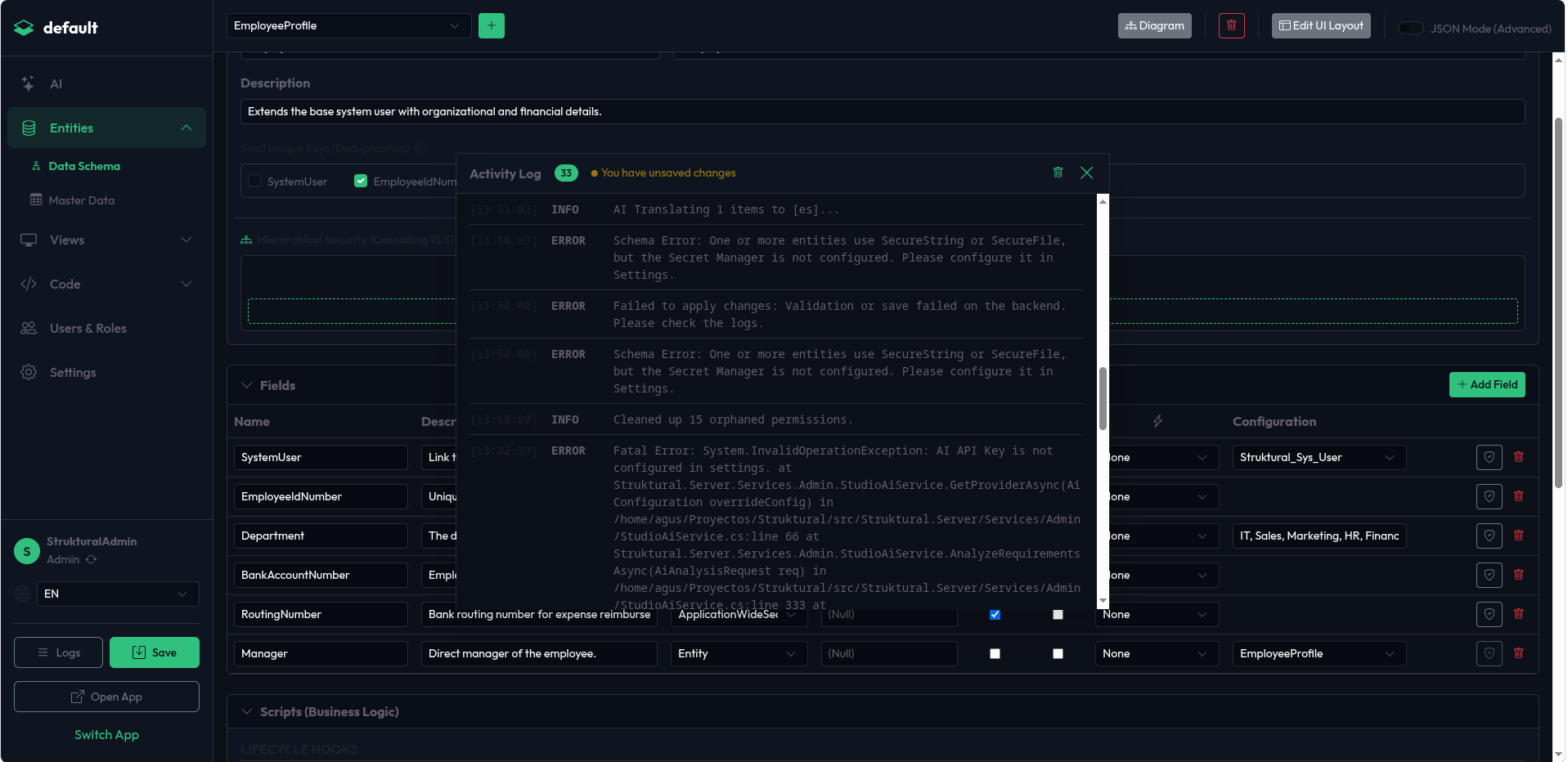
Task: Open Manager row None dropdown
Action: (x=1157, y=653)
